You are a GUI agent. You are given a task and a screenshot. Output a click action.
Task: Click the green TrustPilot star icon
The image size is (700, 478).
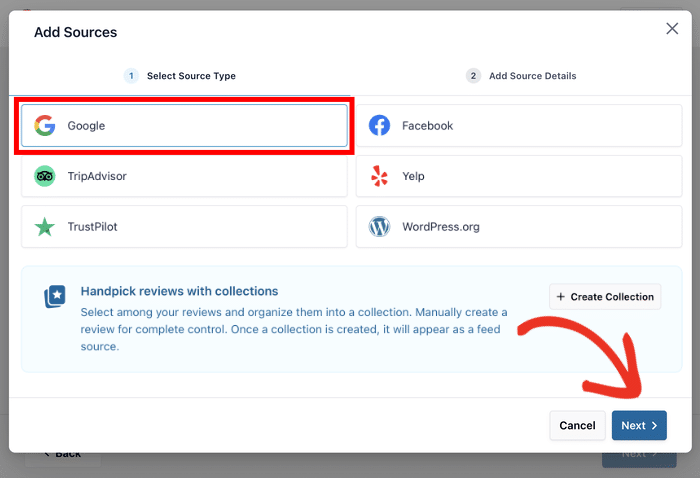coord(44,227)
